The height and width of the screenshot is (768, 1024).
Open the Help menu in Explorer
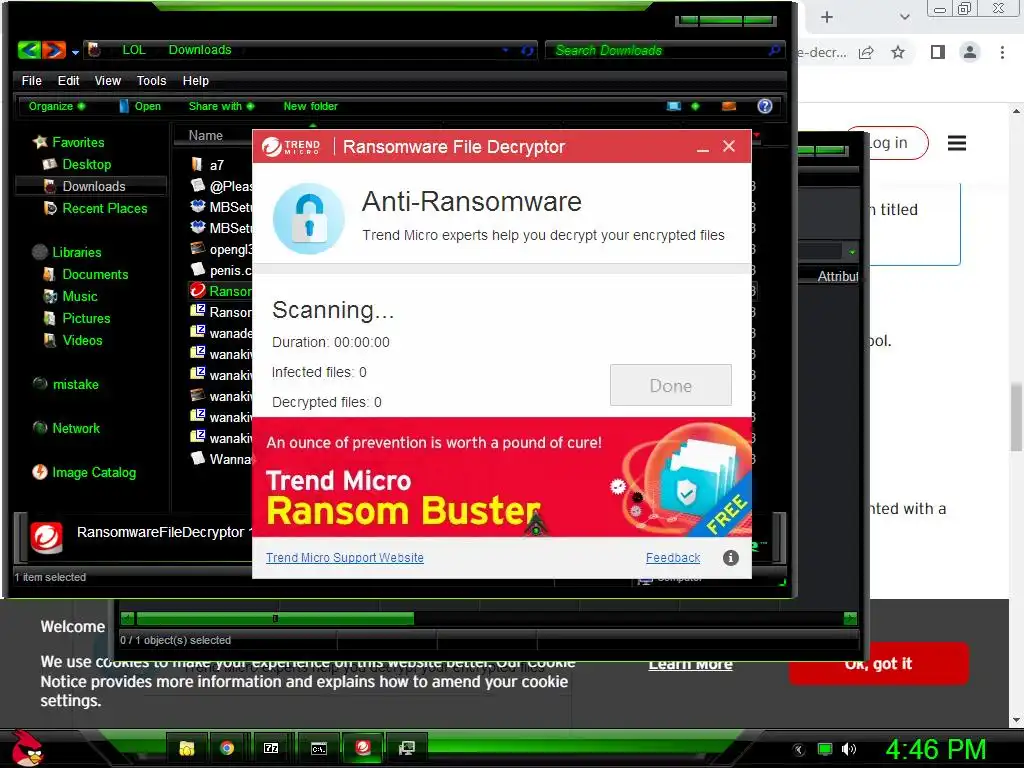point(196,80)
